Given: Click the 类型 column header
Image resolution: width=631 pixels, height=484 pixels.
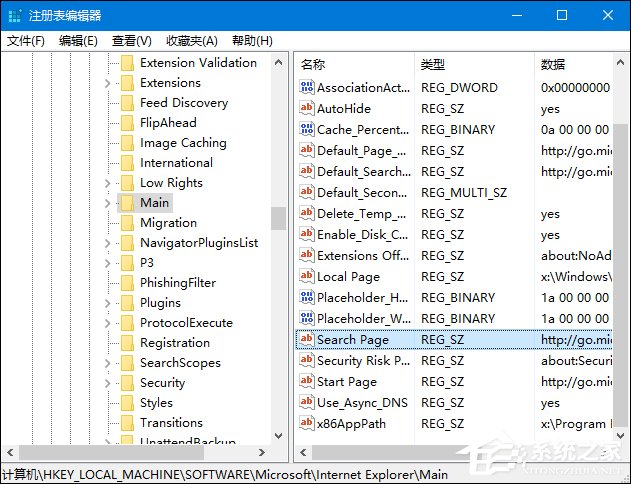Looking at the screenshot, I should point(433,64).
